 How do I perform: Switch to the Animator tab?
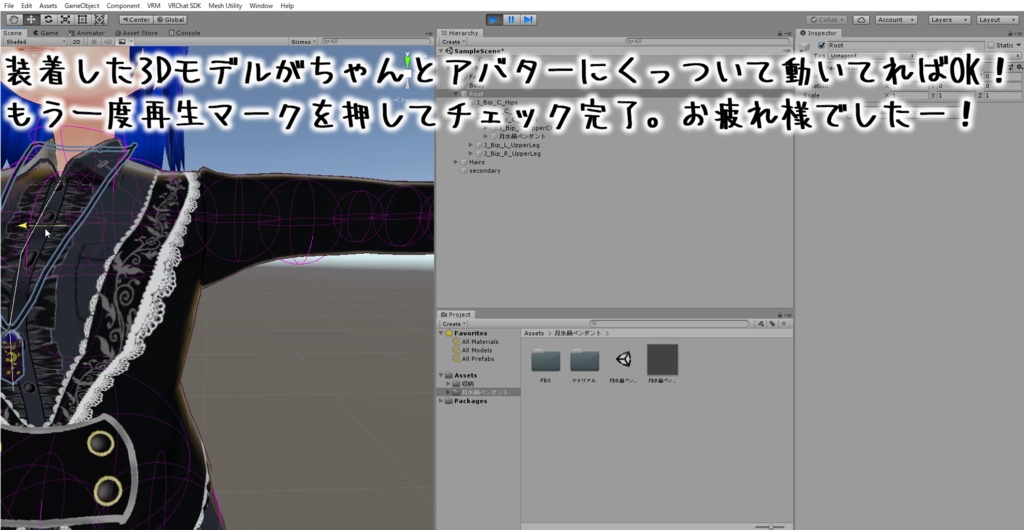(x=86, y=33)
